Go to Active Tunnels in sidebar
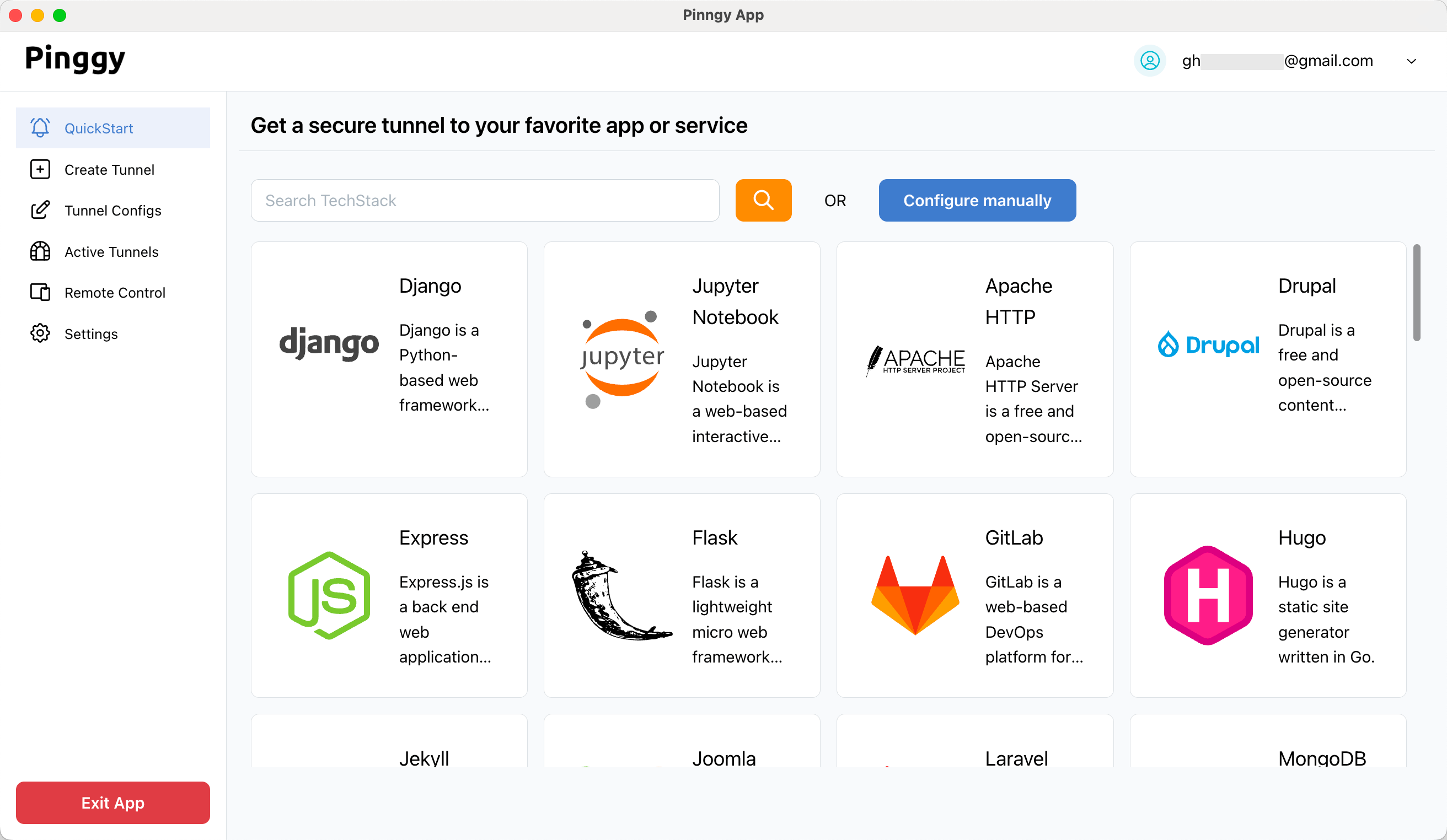 (113, 251)
